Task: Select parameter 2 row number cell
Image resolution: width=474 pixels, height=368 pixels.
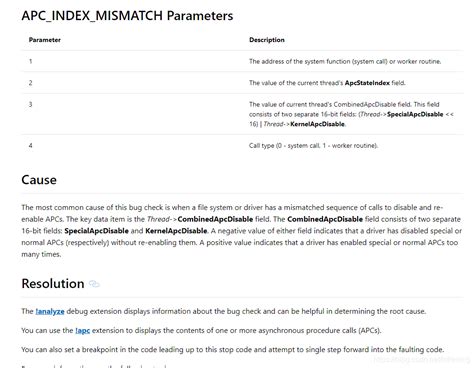Action: click(x=31, y=83)
